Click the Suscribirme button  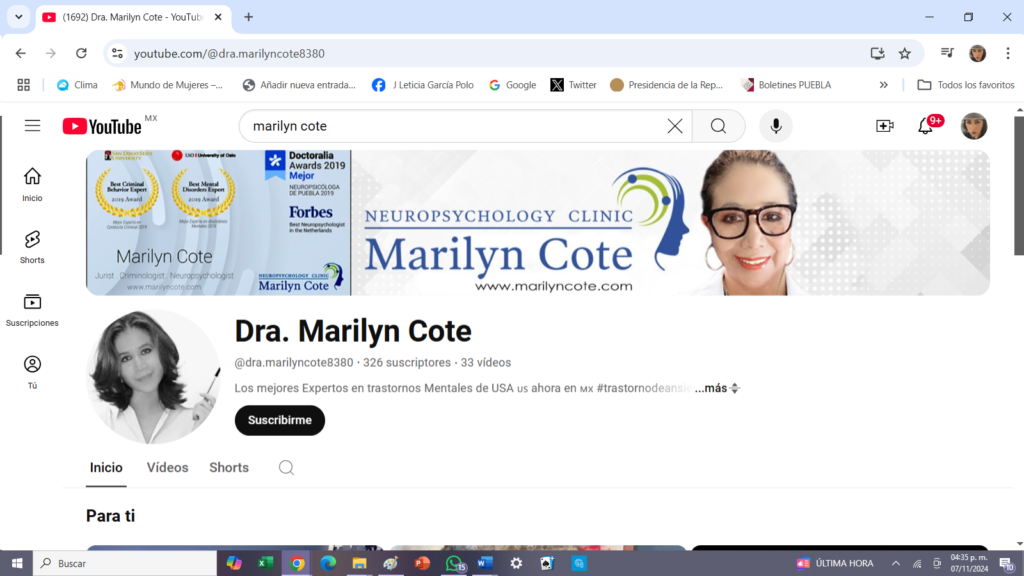(280, 420)
